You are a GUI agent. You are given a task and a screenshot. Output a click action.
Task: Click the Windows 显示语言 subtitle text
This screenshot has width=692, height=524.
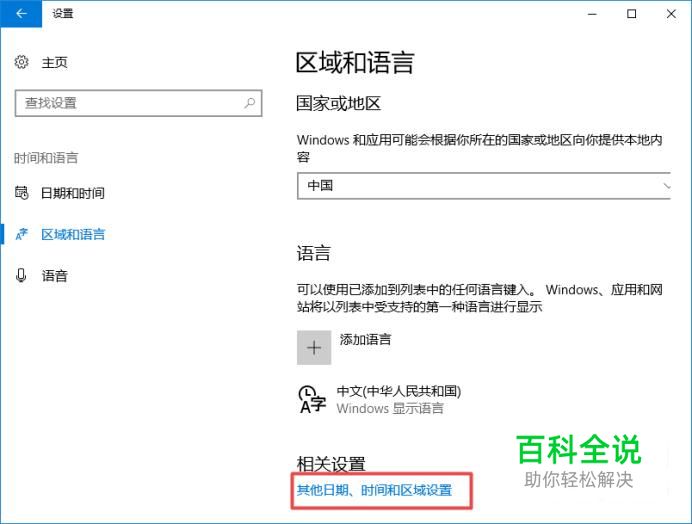pyautogui.click(x=390, y=408)
